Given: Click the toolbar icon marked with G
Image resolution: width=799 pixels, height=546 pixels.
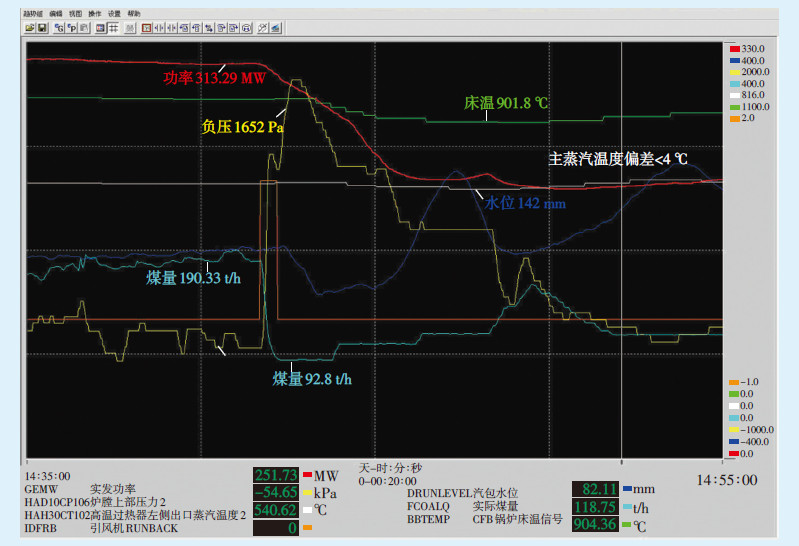Looking at the screenshot, I should pos(58,28).
